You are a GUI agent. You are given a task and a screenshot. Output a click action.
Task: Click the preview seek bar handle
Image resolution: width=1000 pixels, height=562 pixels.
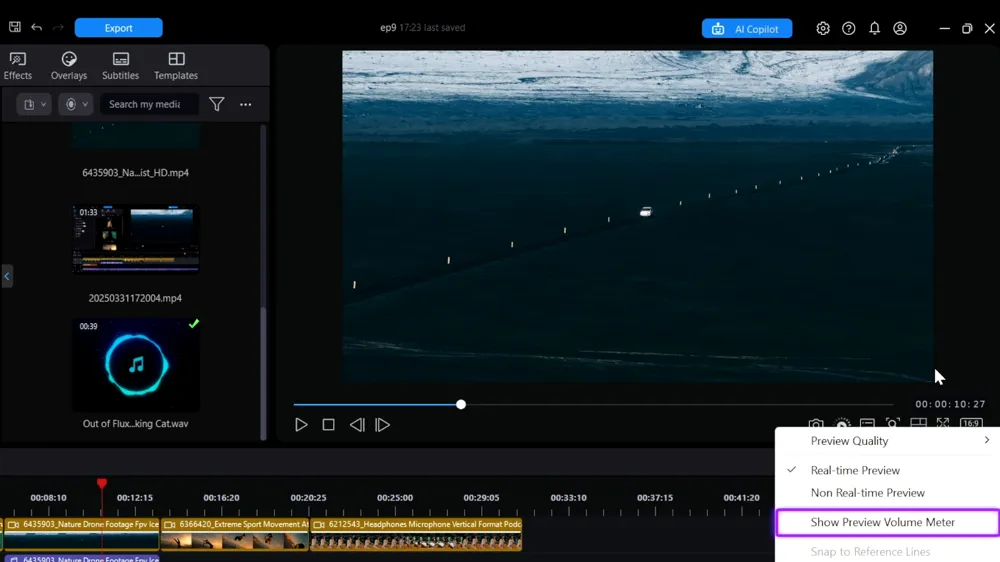(461, 404)
